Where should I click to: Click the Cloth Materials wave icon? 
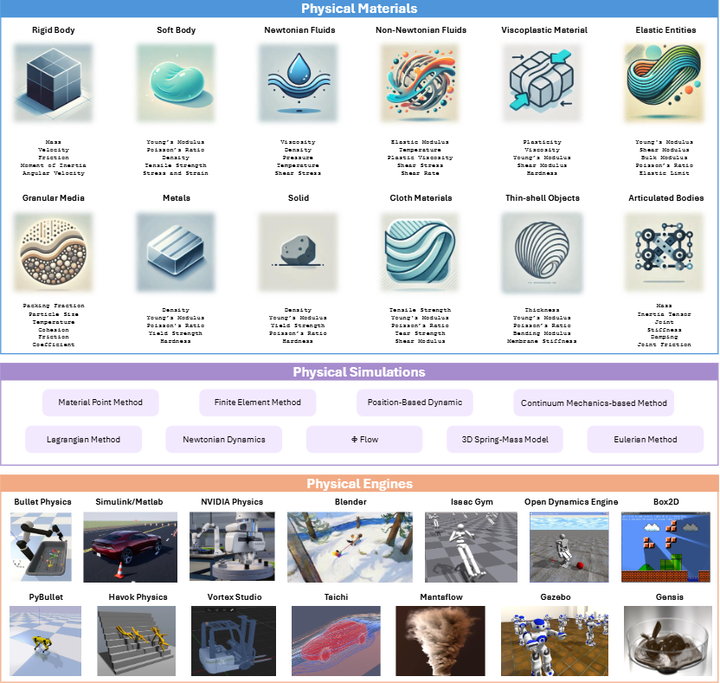click(420, 252)
